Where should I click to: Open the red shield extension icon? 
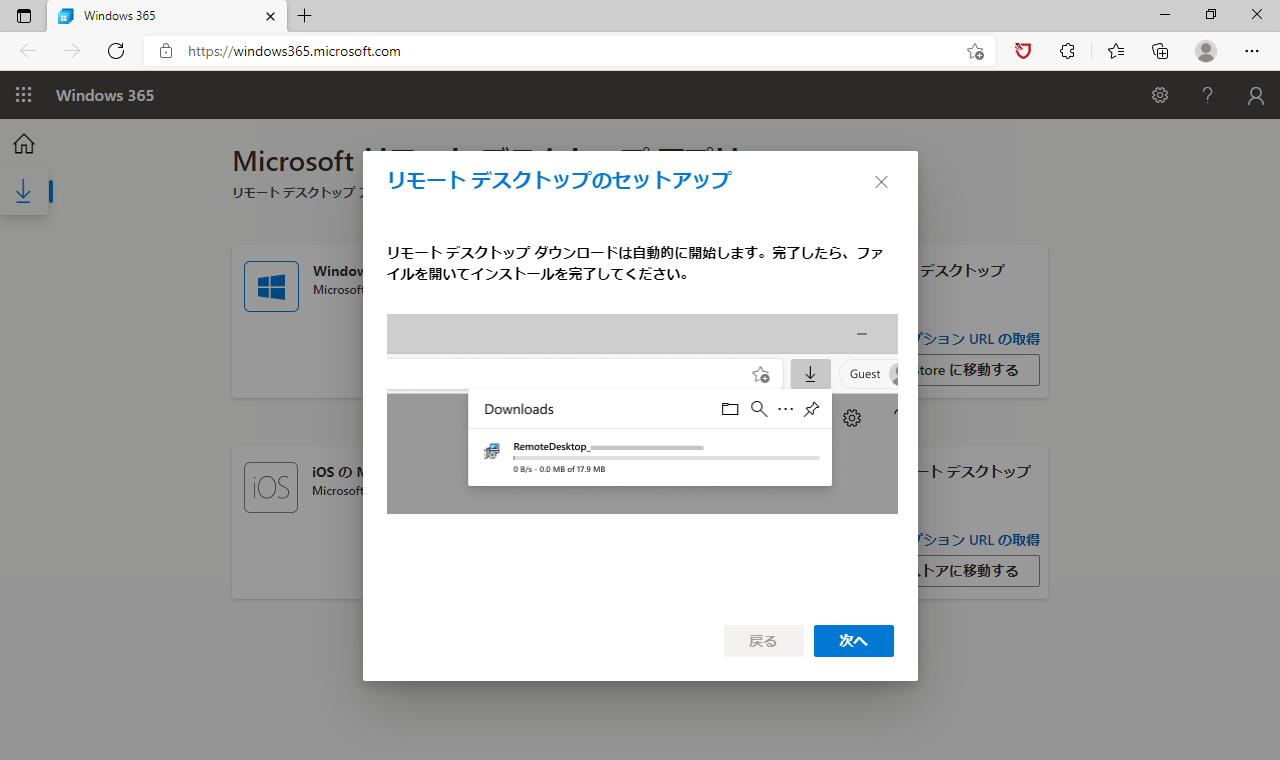(1023, 51)
